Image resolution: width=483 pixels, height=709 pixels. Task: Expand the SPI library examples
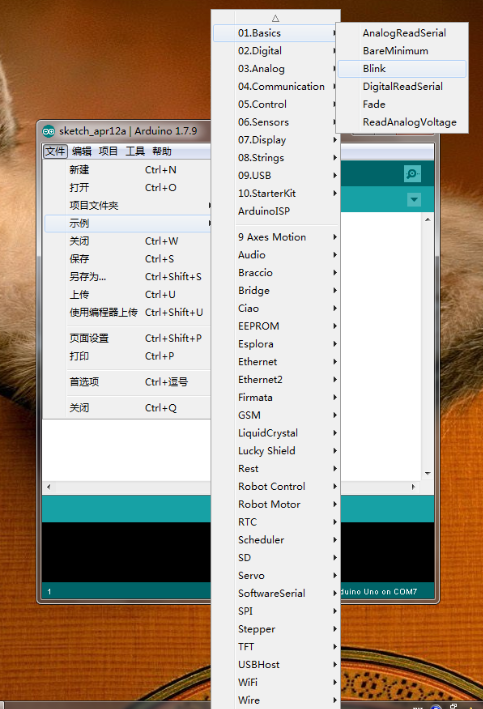(275, 611)
